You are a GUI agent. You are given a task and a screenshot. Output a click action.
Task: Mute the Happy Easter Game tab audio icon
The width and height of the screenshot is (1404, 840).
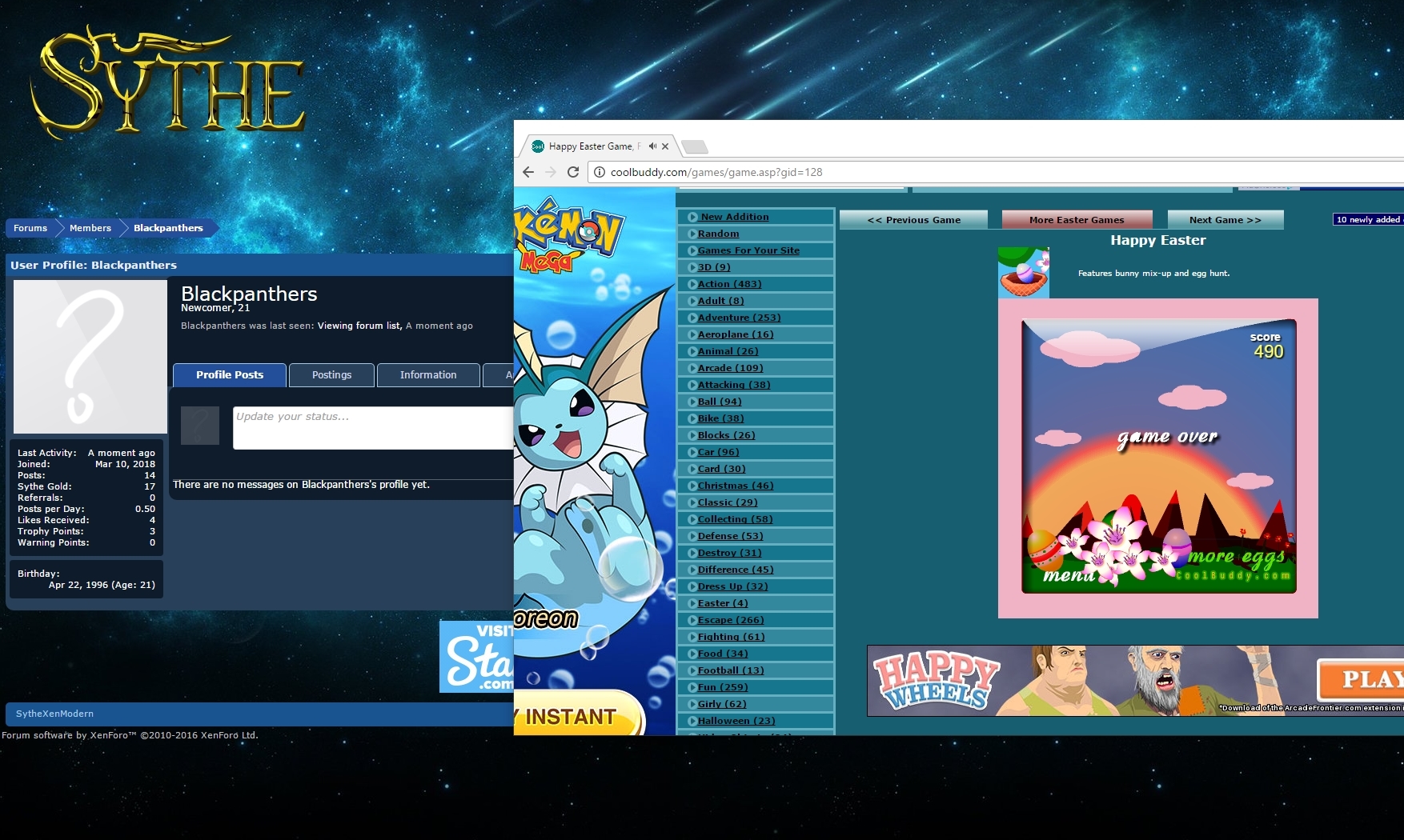coord(652,146)
